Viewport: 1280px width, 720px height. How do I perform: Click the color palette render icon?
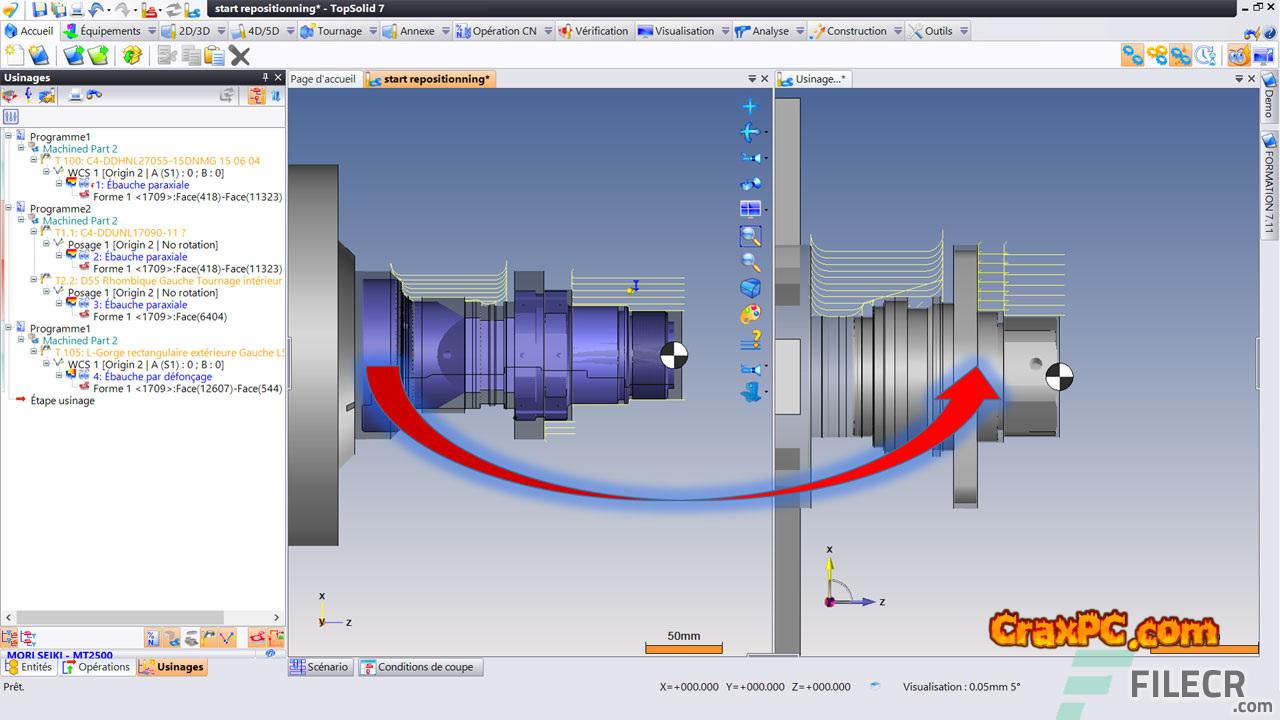(750, 314)
